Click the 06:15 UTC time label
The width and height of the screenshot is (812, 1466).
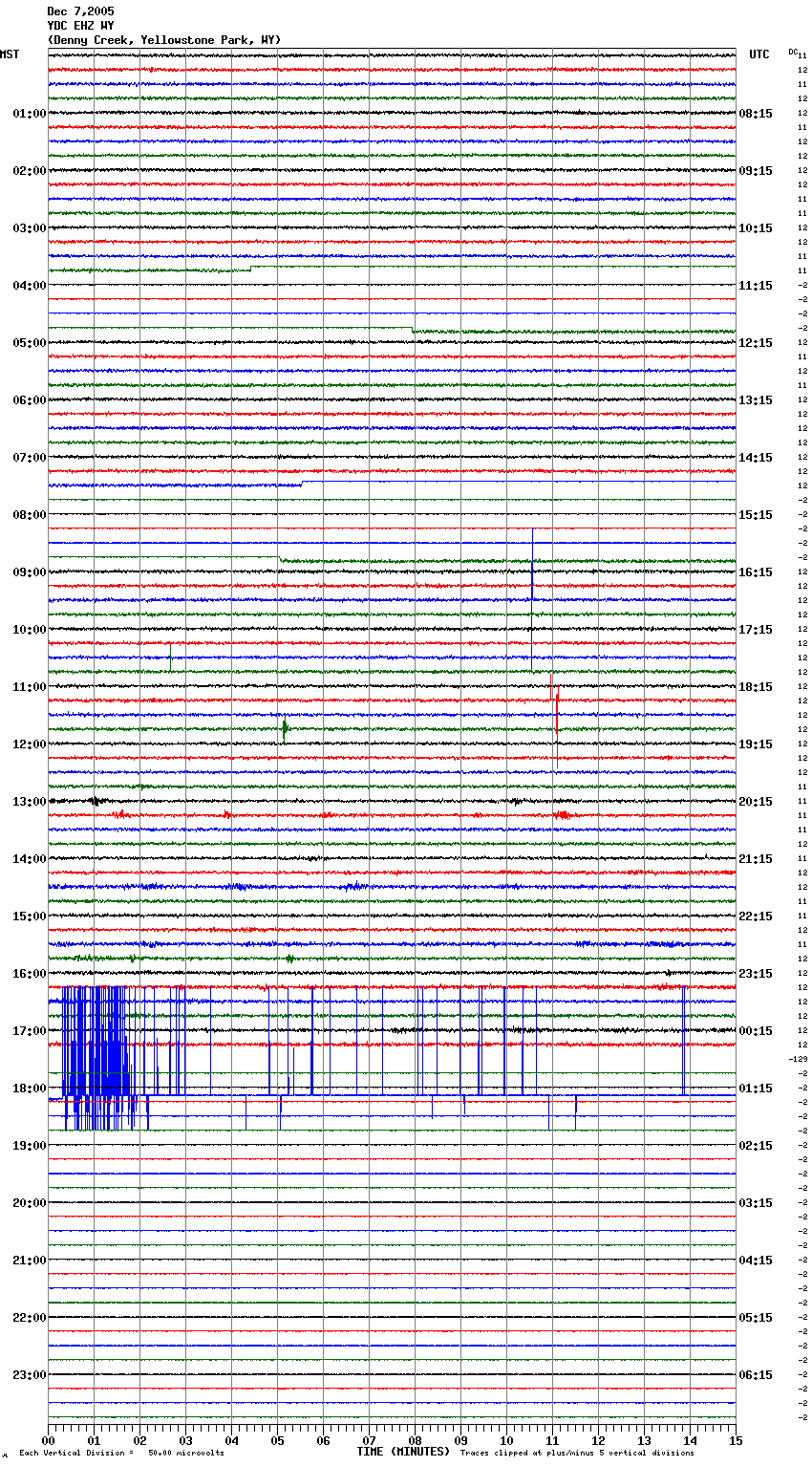coord(756,1375)
